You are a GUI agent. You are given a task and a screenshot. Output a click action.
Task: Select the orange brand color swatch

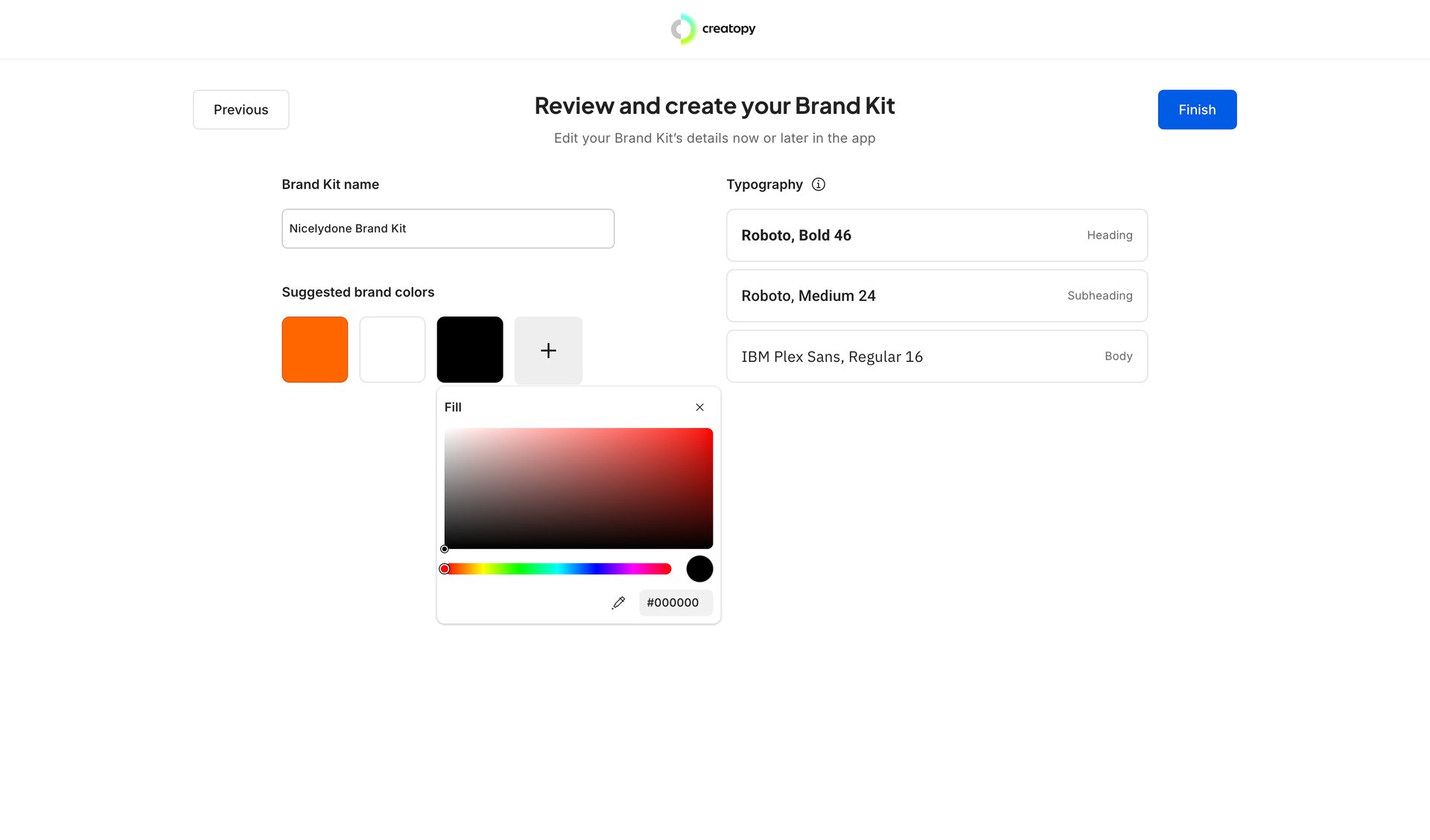pyautogui.click(x=314, y=349)
